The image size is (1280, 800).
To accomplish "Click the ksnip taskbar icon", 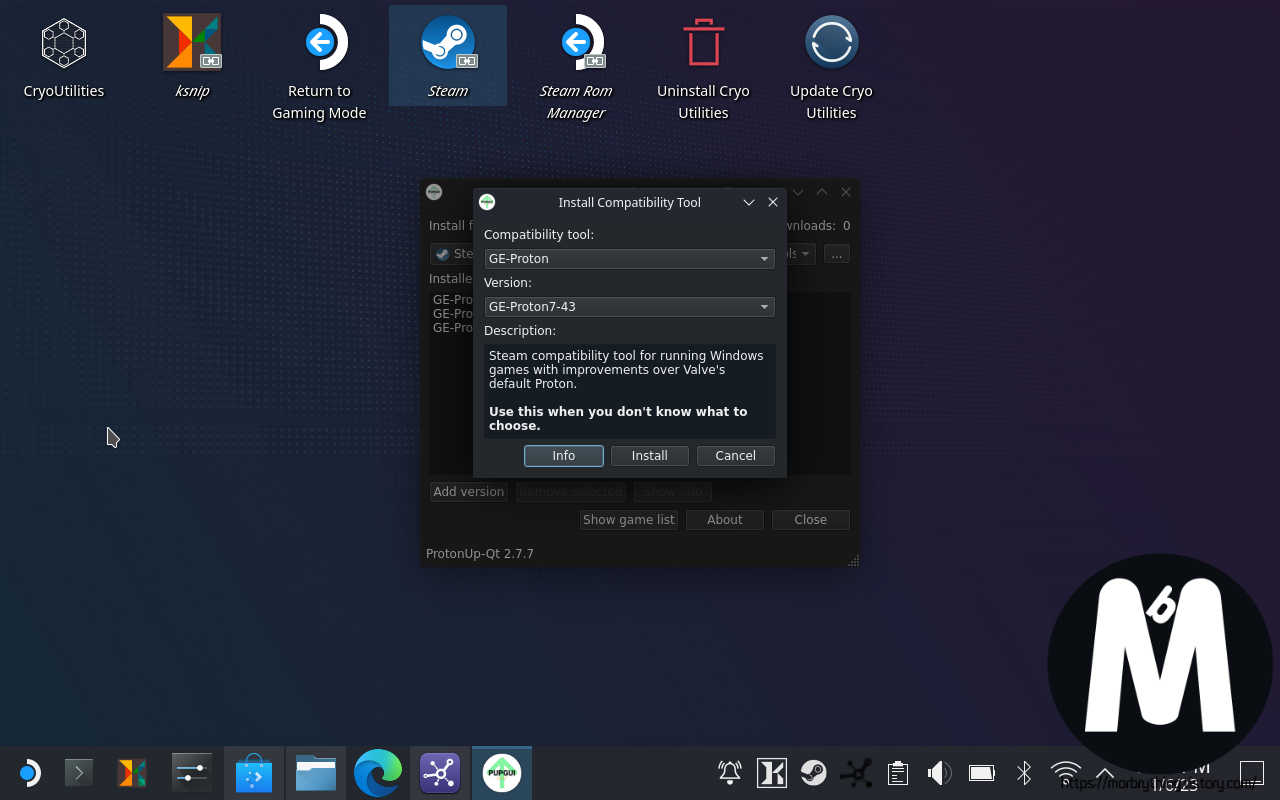I will click(x=132, y=773).
